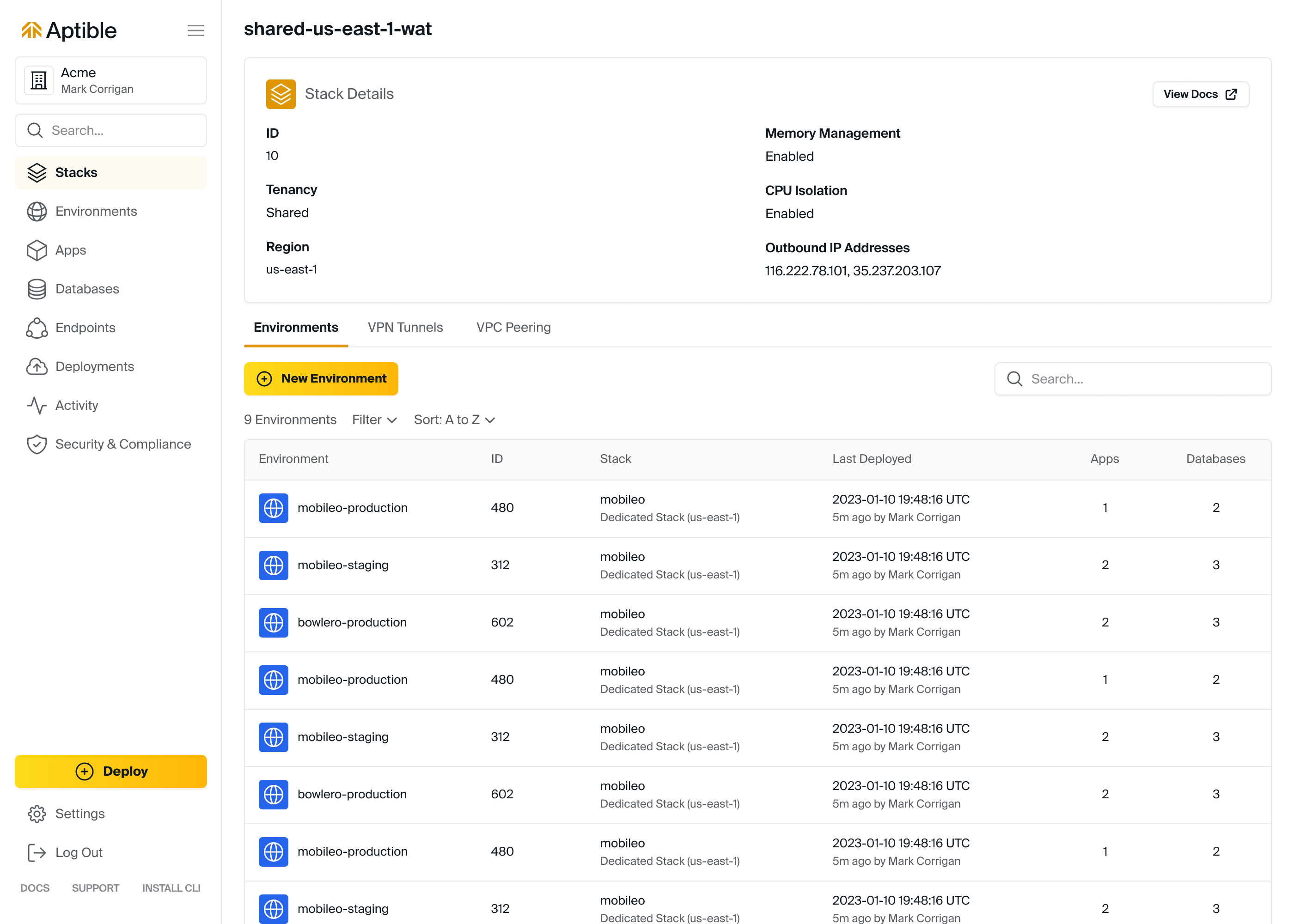This screenshot has width=1294, height=924.
Task: Click the Log Out arrow icon
Action: click(37, 853)
